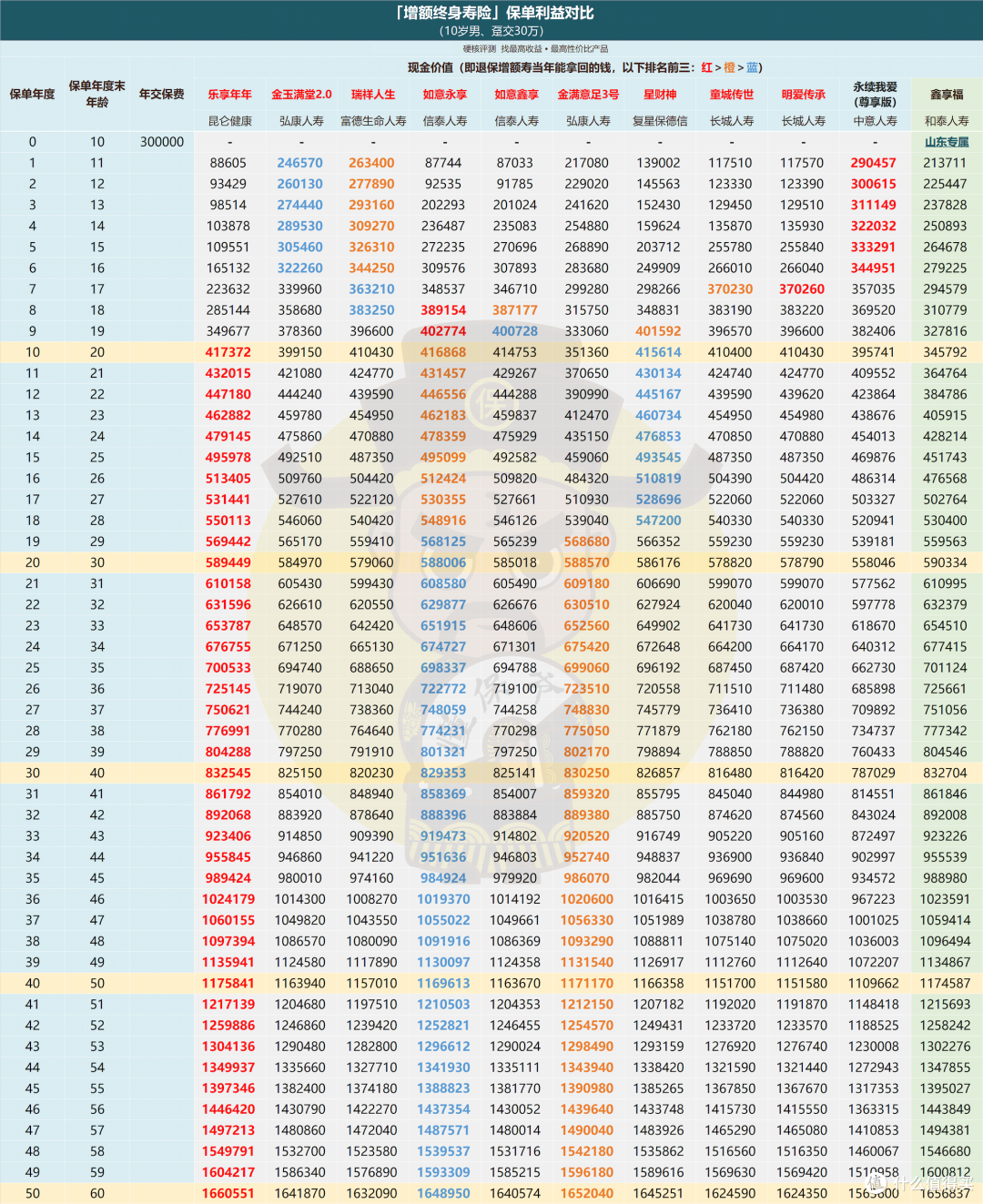This screenshot has height=1204, width=983.
Task: Click the red value 1024179
Action: click(228, 899)
